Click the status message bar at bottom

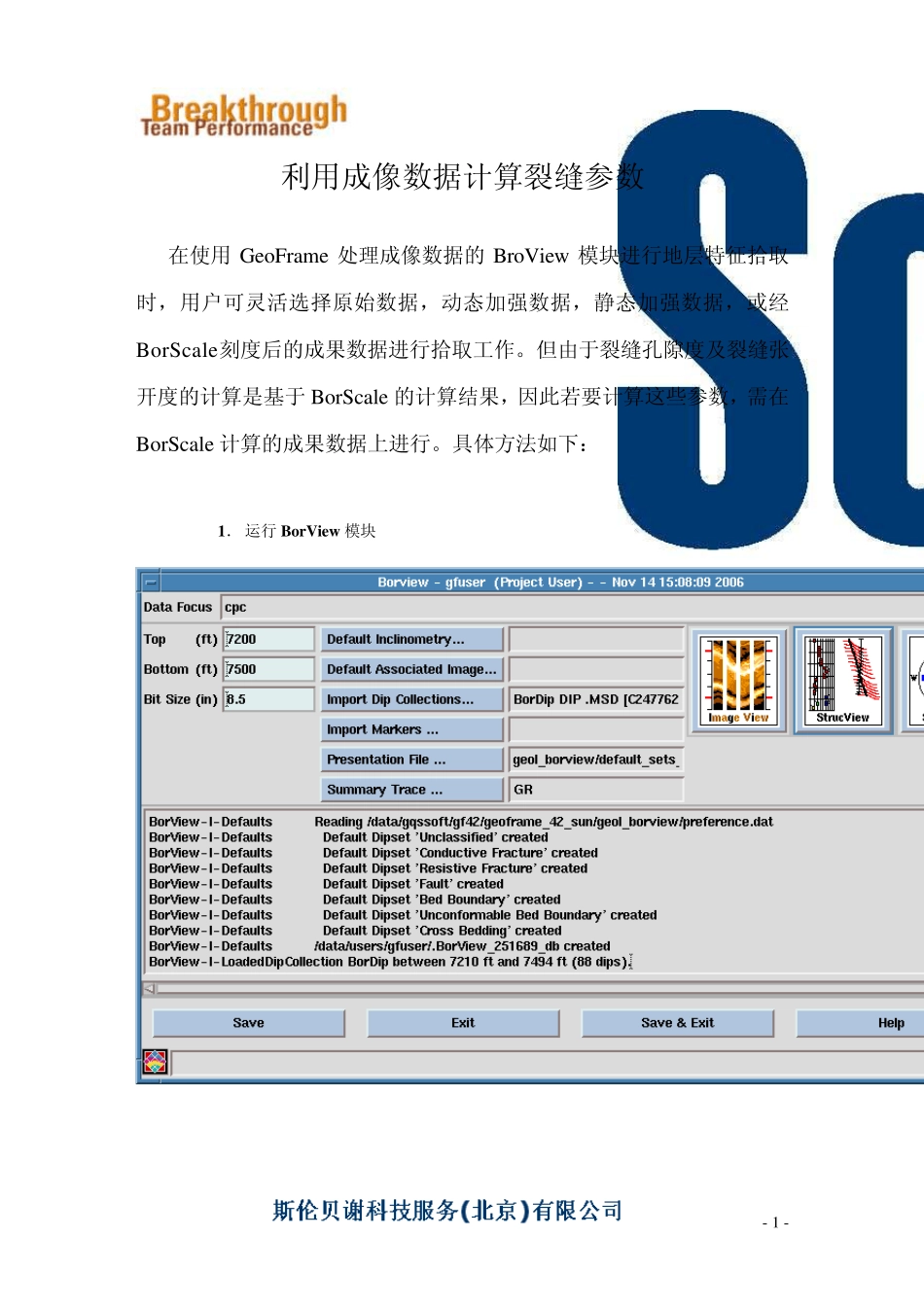click(x=548, y=1062)
